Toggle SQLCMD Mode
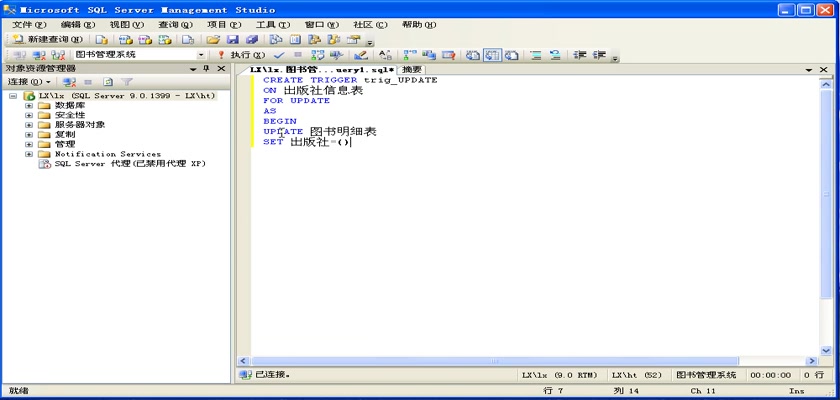Viewport: 840px width, 400px height. coord(448,55)
